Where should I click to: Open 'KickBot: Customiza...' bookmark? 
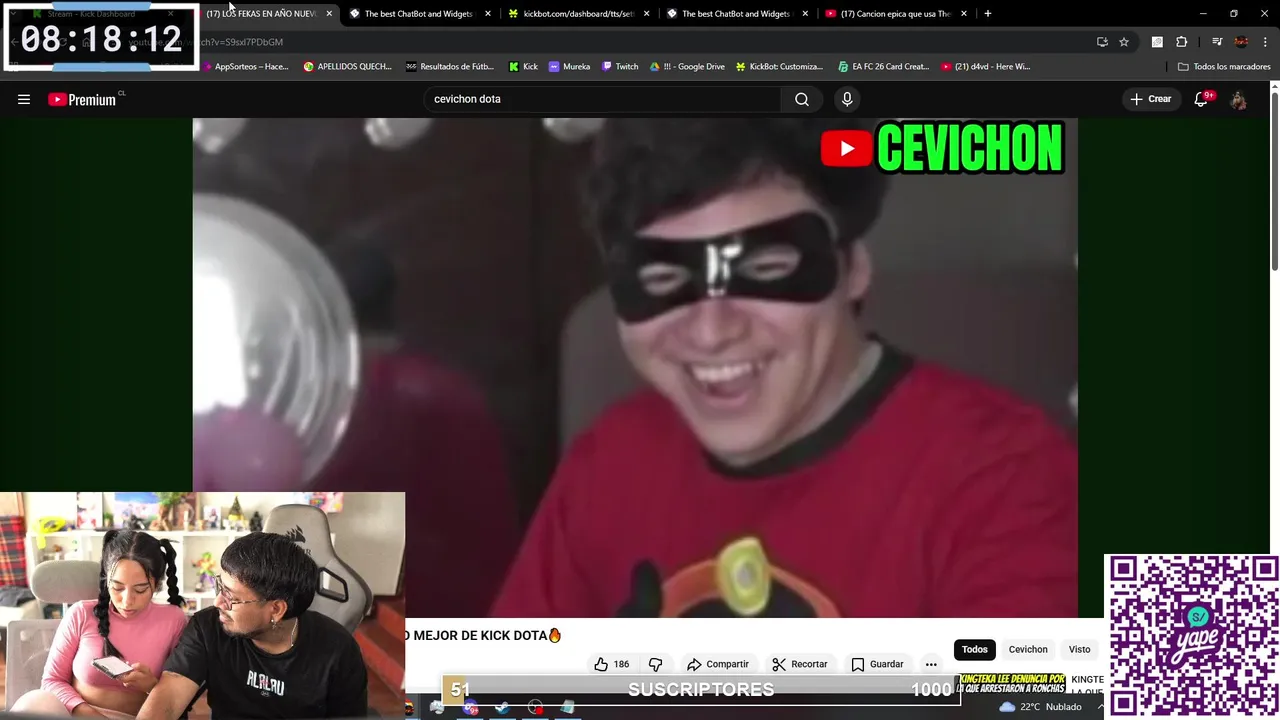click(779, 67)
